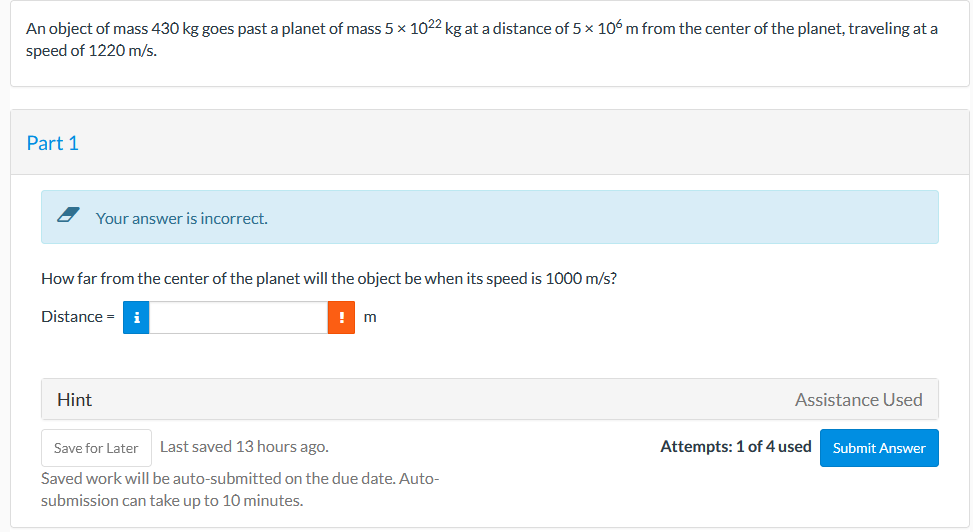Click the question text about speed 1000 m/s

tap(329, 279)
